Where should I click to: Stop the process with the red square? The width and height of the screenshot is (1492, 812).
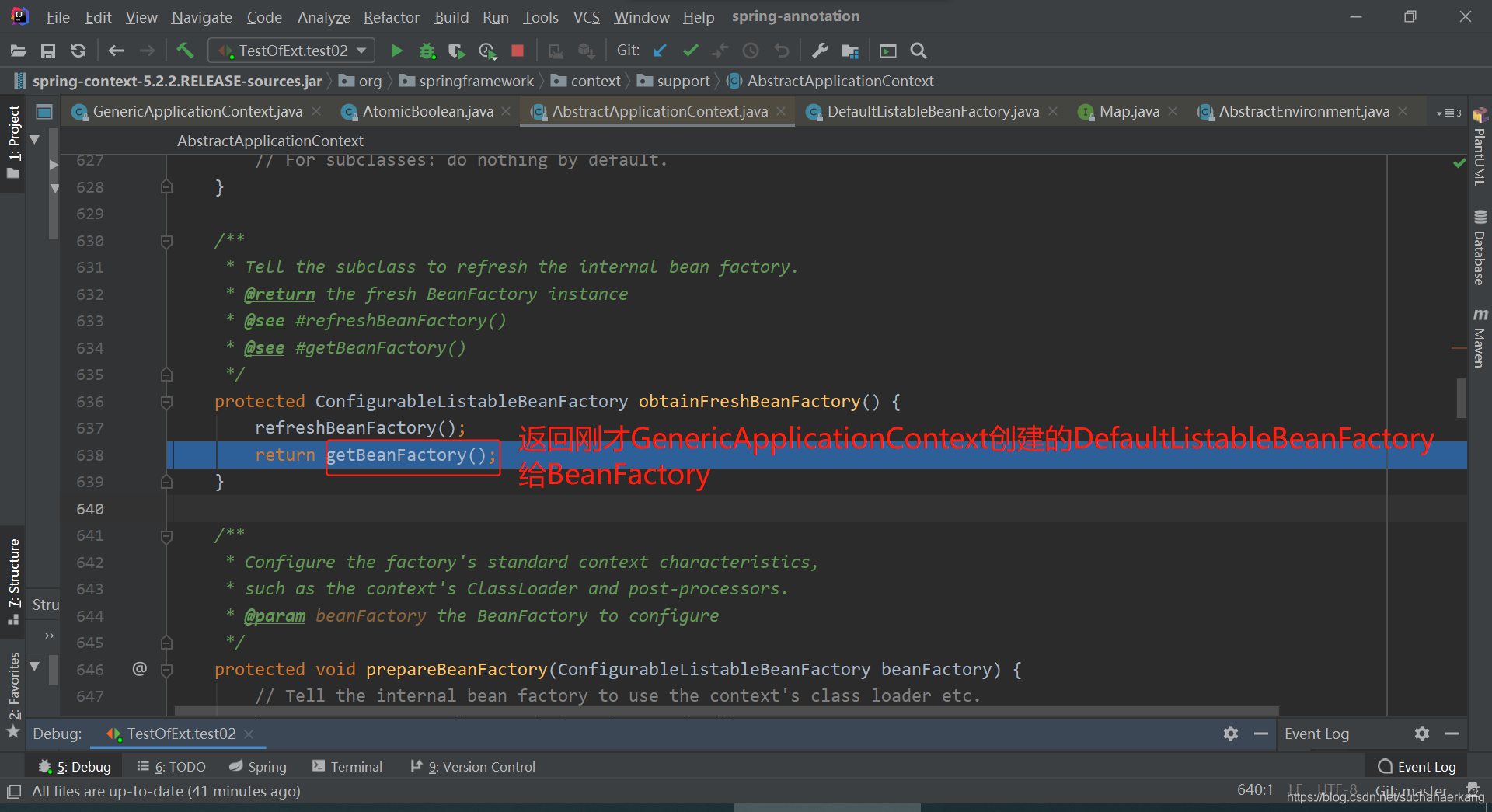click(518, 51)
